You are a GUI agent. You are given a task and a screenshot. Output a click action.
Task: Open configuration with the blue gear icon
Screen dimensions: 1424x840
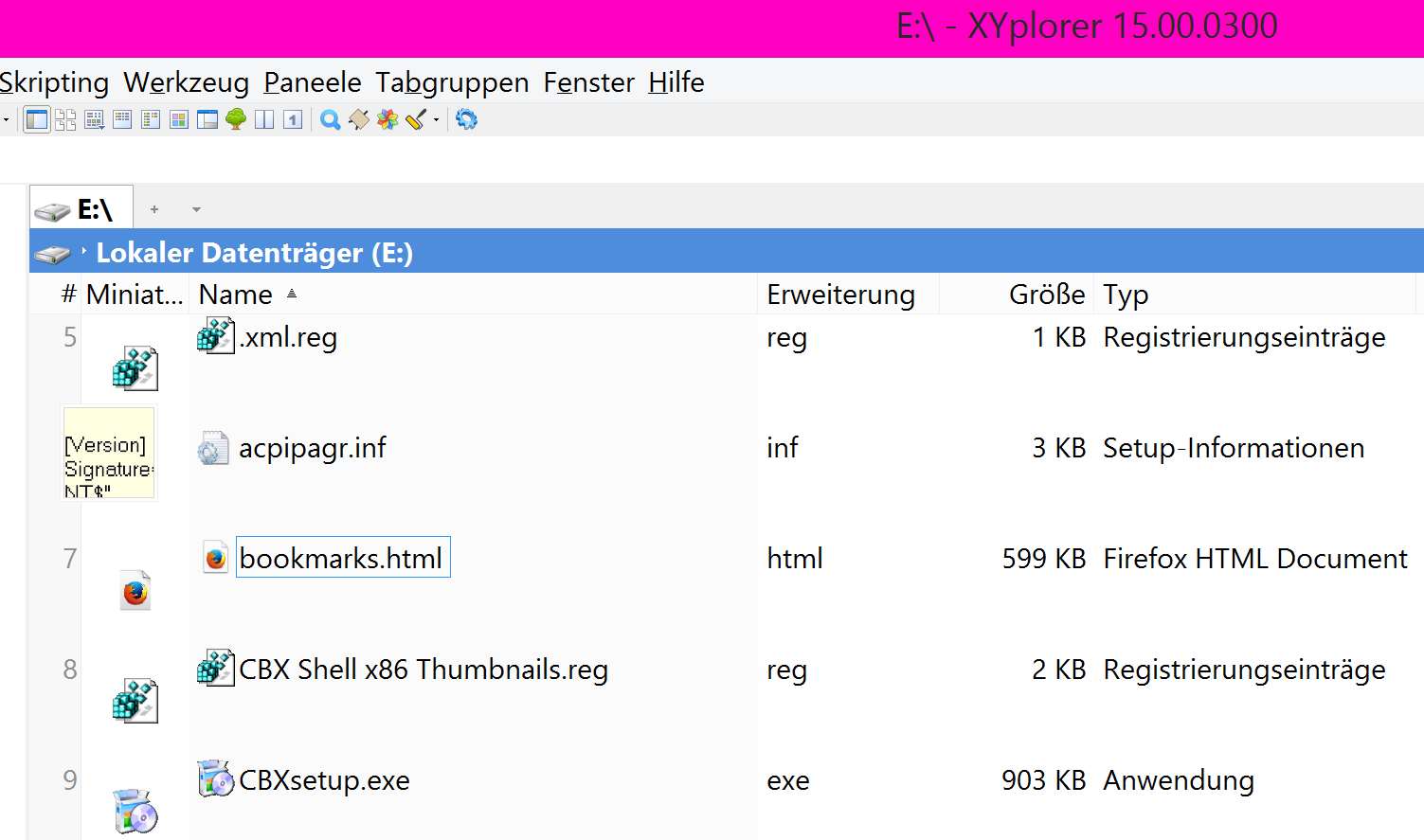(466, 119)
